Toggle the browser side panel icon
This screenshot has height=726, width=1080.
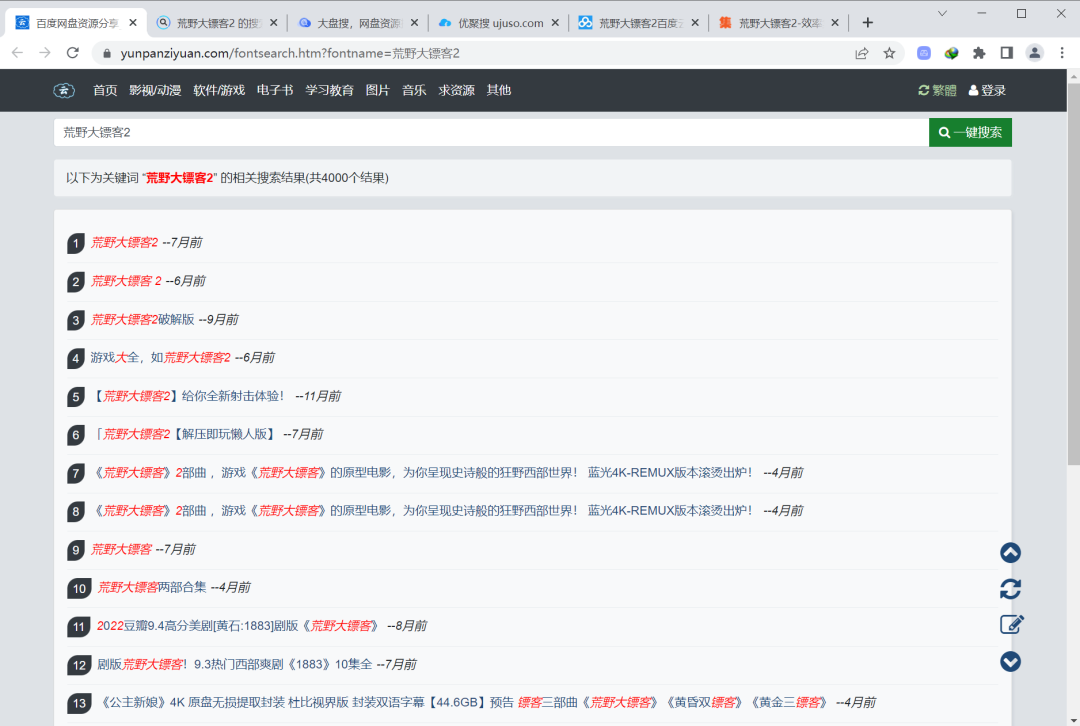pyautogui.click(x=1006, y=53)
